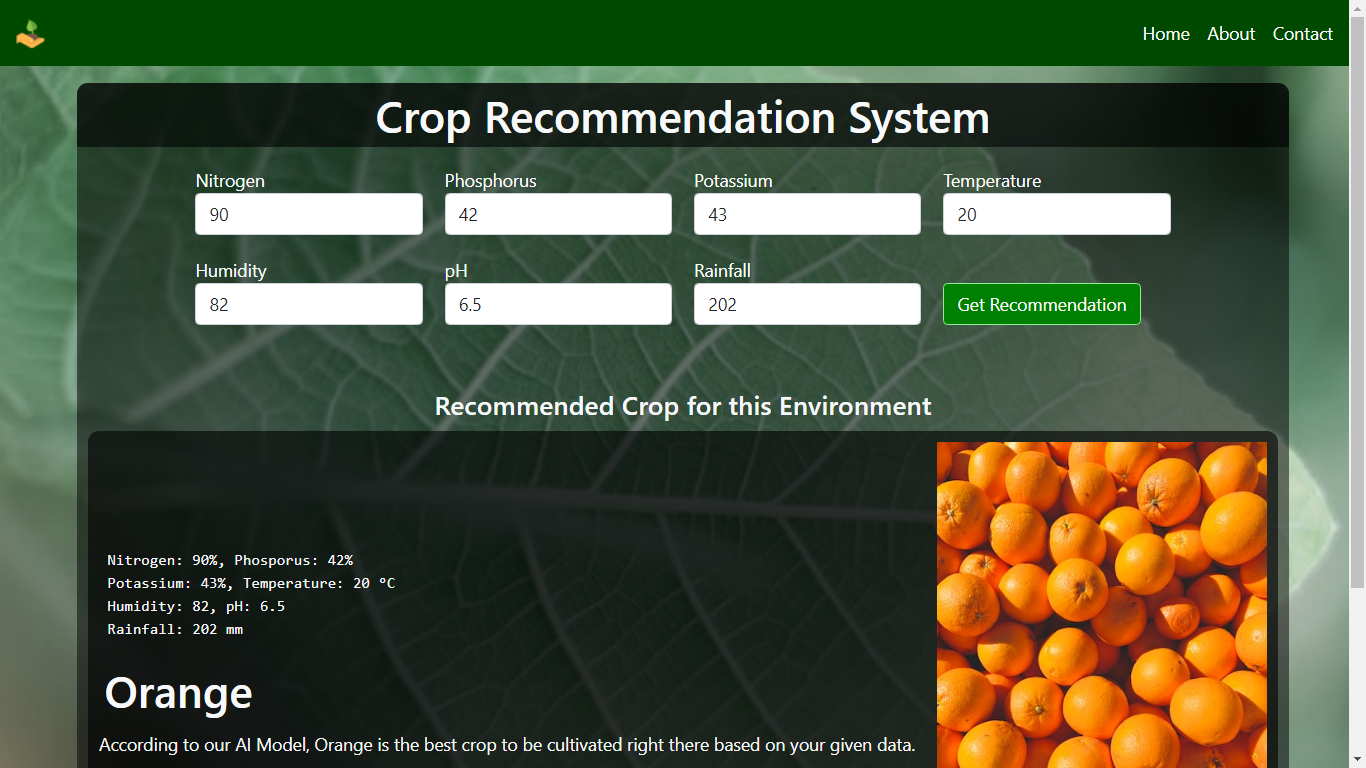The height and width of the screenshot is (768, 1366).
Task: Select the Rainfall input box
Action: click(x=807, y=304)
